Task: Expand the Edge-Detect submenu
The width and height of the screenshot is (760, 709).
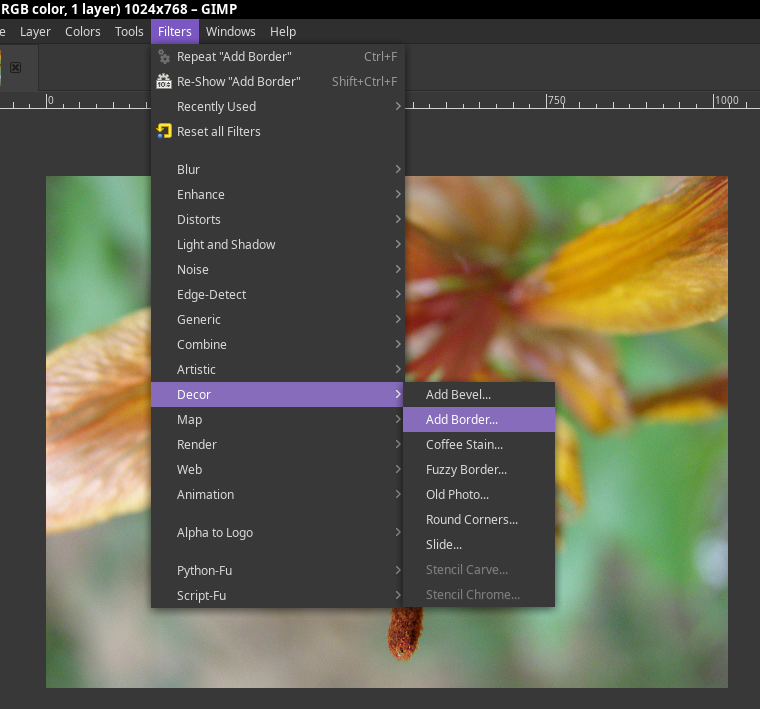Action: (x=278, y=295)
